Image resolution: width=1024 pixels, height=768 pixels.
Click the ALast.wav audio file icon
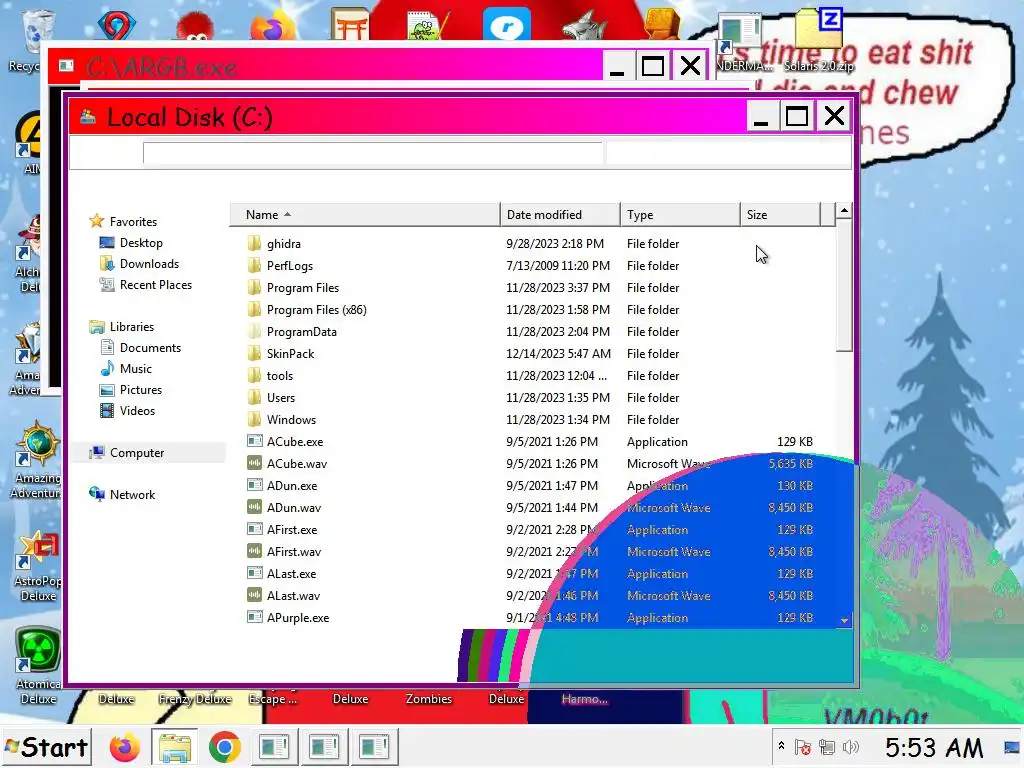click(x=255, y=596)
